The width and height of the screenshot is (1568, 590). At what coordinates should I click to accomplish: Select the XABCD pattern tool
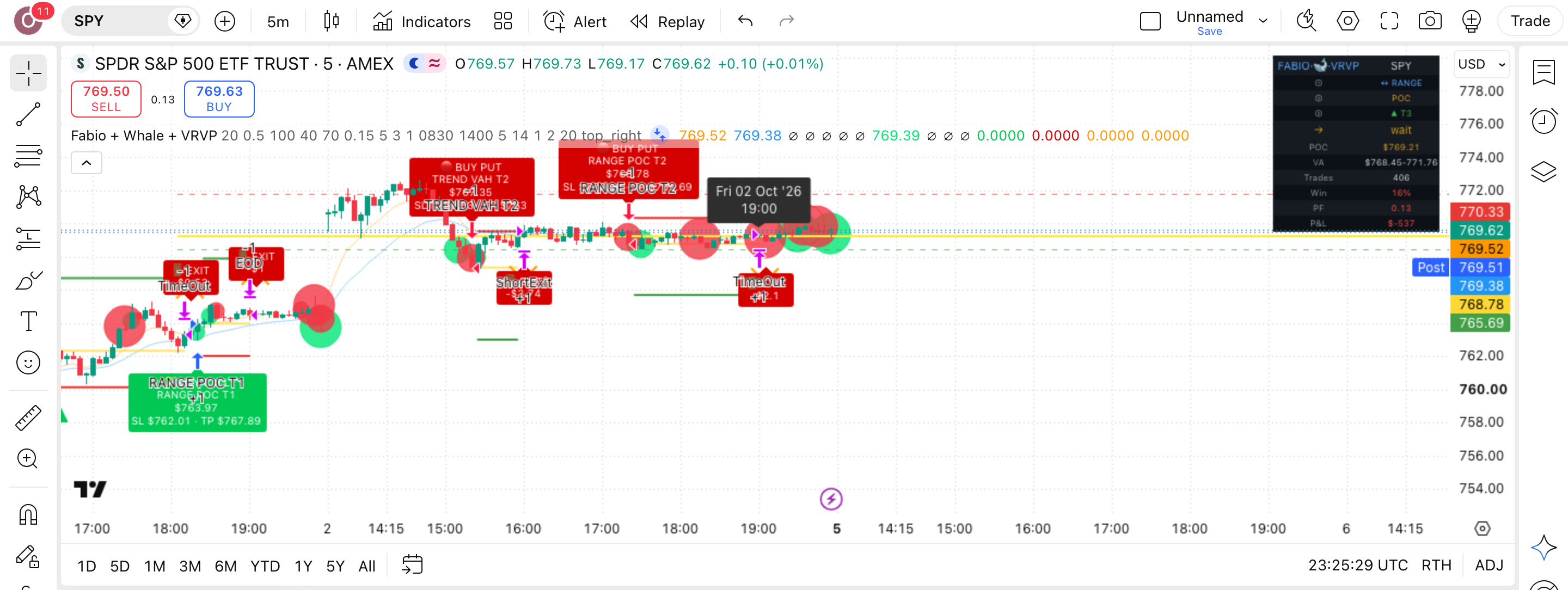coord(28,196)
